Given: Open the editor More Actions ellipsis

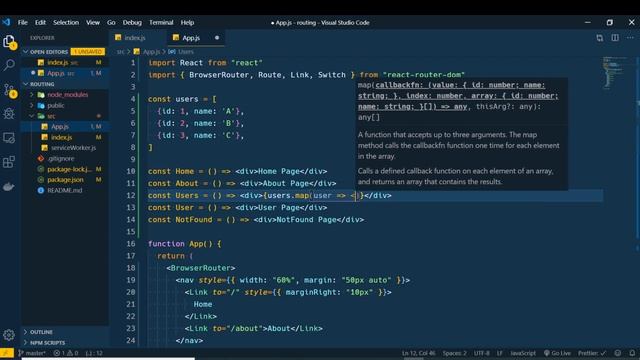Looking at the screenshot, I should (630, 38).
